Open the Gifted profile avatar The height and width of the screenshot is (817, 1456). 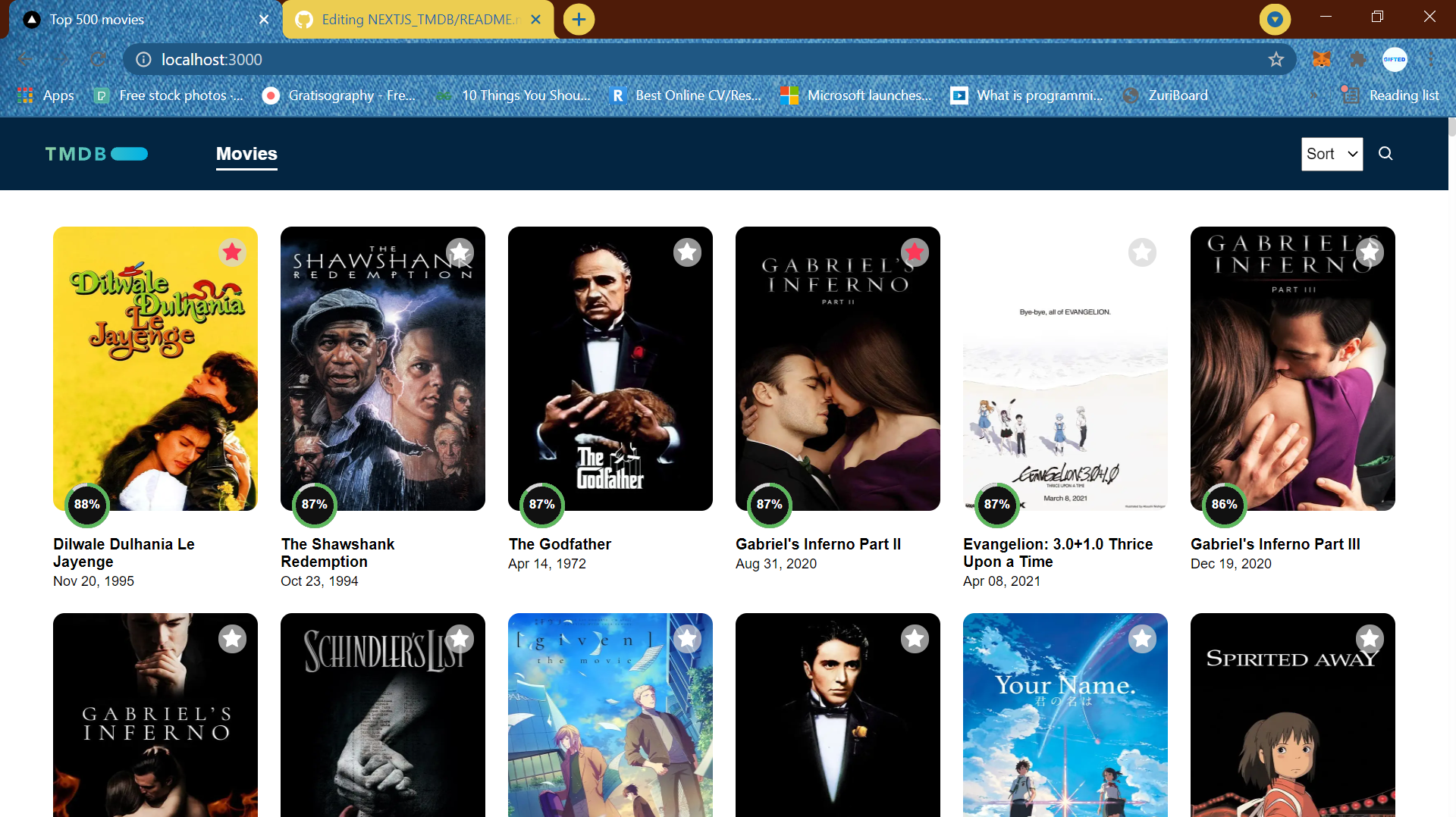[x=1395, y=59]
